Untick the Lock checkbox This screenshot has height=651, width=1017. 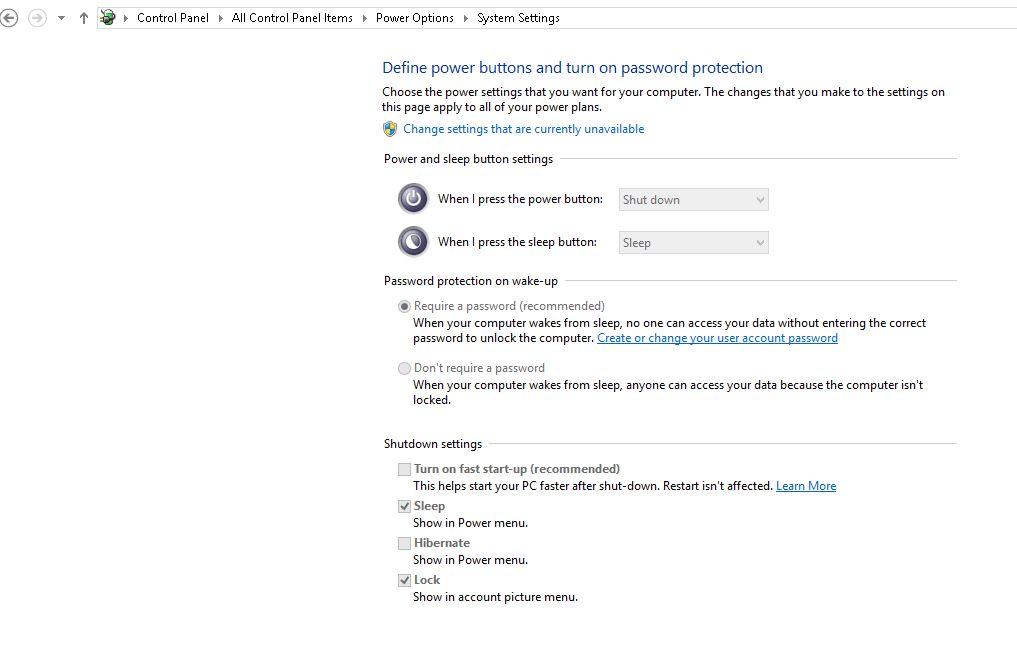(404, 580)
